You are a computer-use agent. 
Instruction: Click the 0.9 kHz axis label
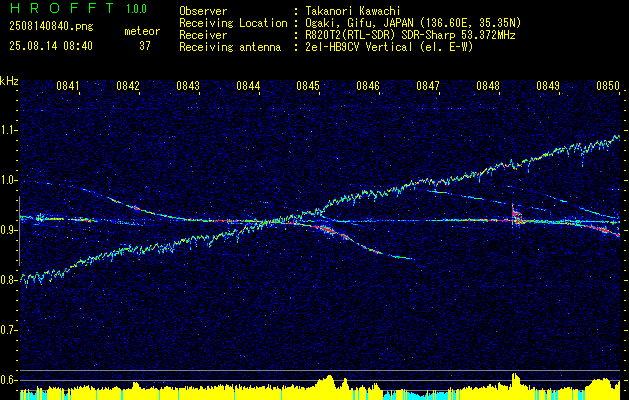(9, 230)
